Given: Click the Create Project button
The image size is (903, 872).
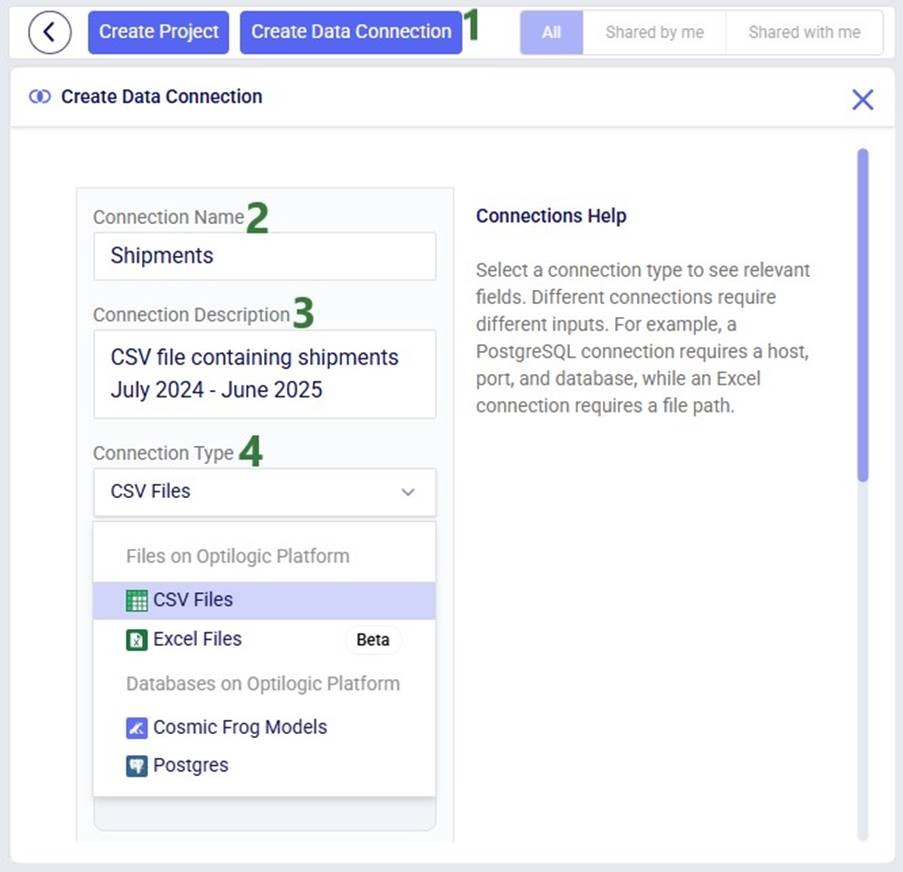Looking at the screenshot, I should [x=158, y=32].
